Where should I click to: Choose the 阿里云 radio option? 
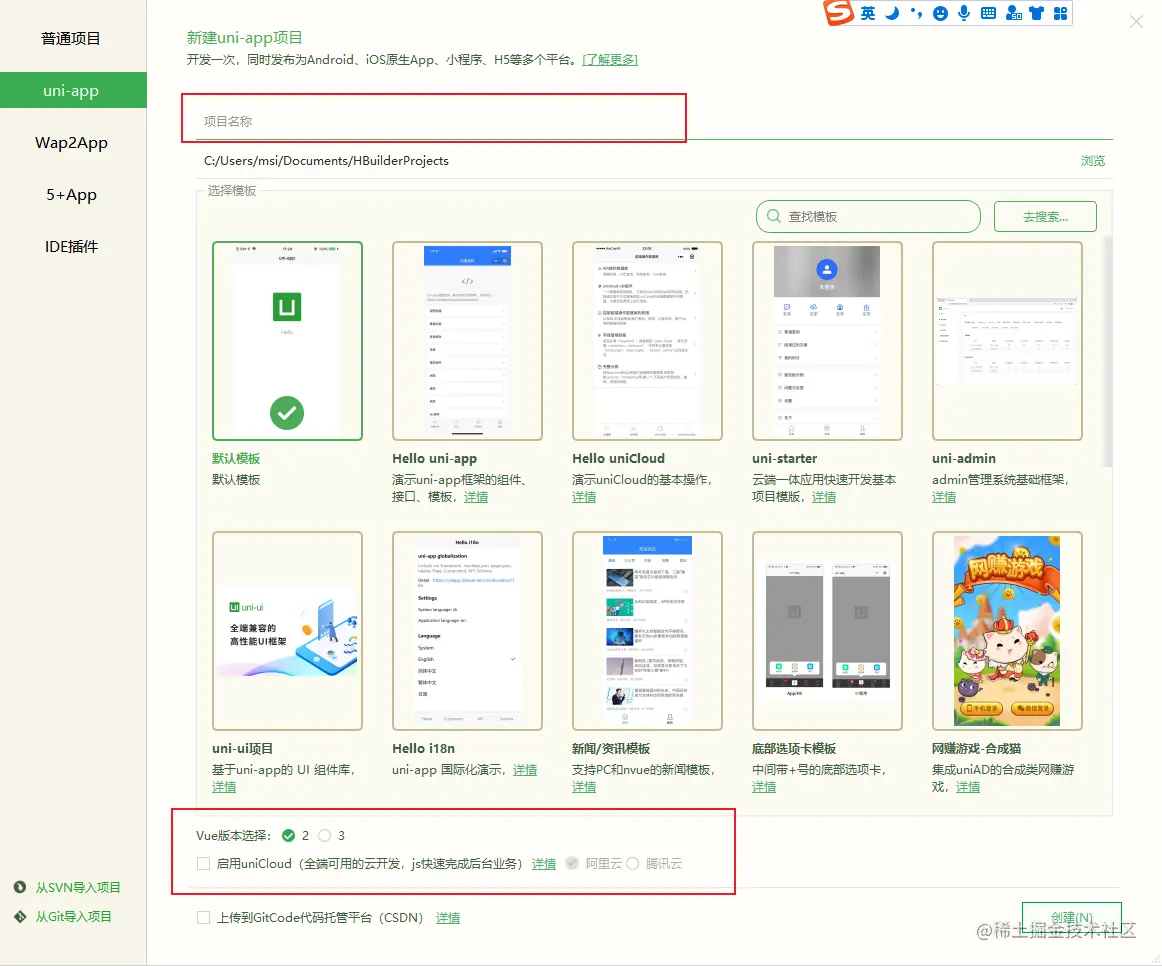pyautogui.click(x=571, y=864)
